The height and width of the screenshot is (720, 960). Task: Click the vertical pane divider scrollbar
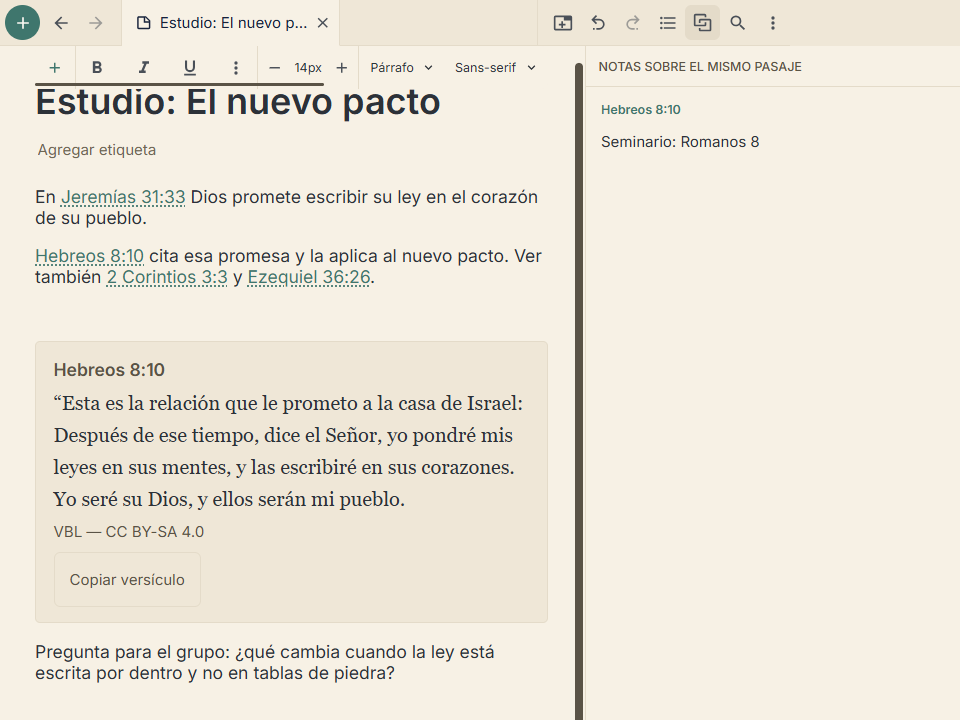pyautogui.click(x=579, y=392)
